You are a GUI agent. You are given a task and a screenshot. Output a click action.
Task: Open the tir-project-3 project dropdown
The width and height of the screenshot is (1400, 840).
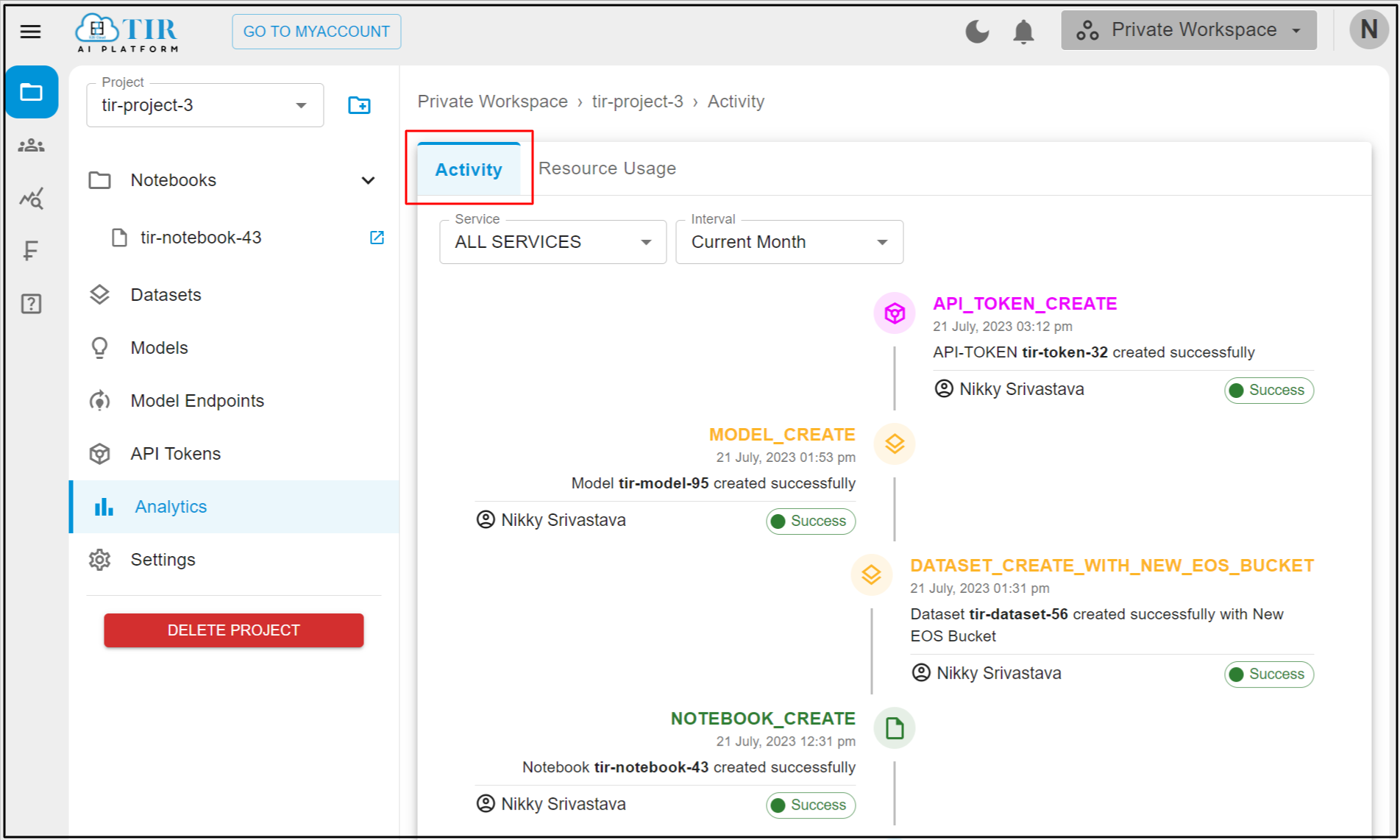[205, 105]
